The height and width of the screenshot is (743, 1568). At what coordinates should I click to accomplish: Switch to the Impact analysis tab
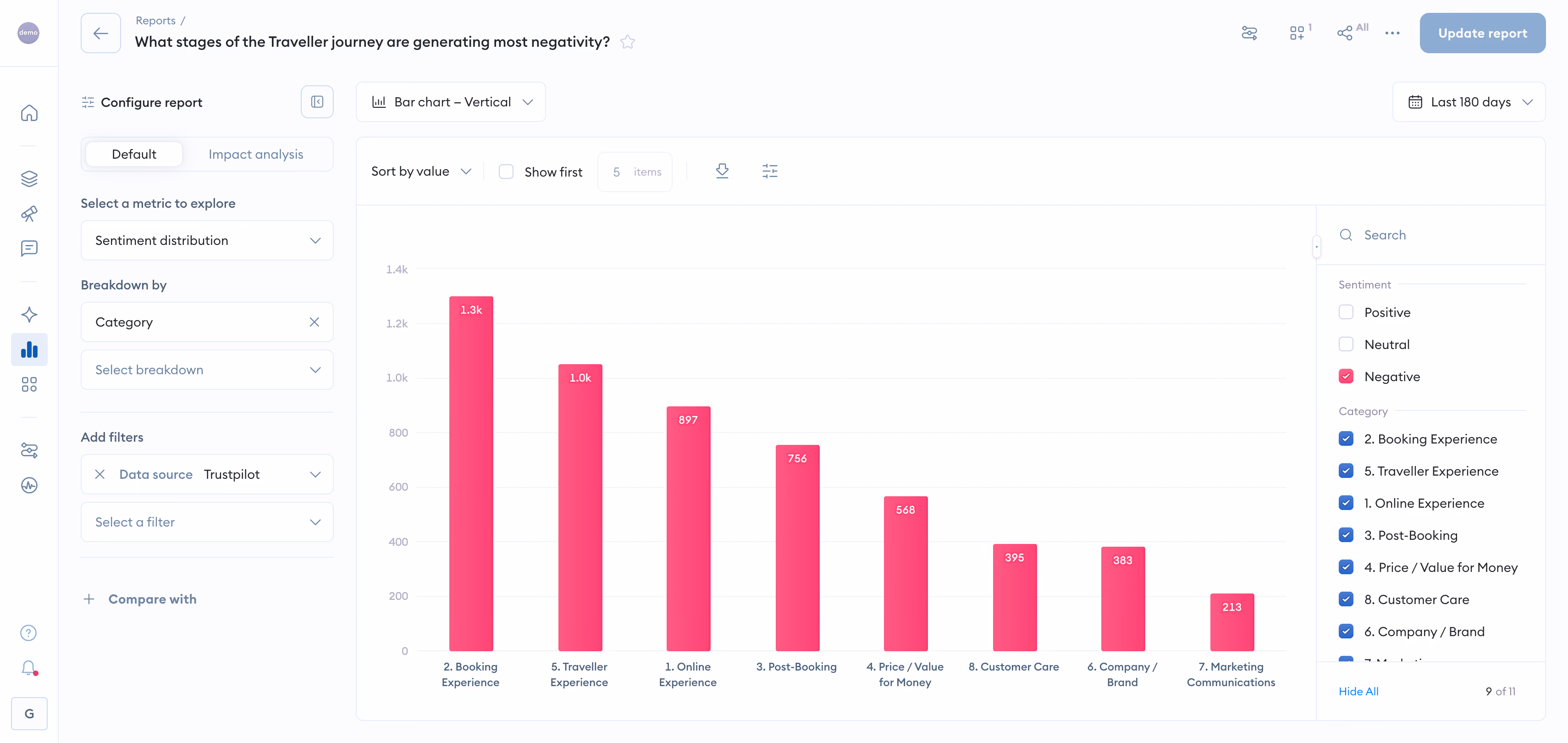coord(256,154)
